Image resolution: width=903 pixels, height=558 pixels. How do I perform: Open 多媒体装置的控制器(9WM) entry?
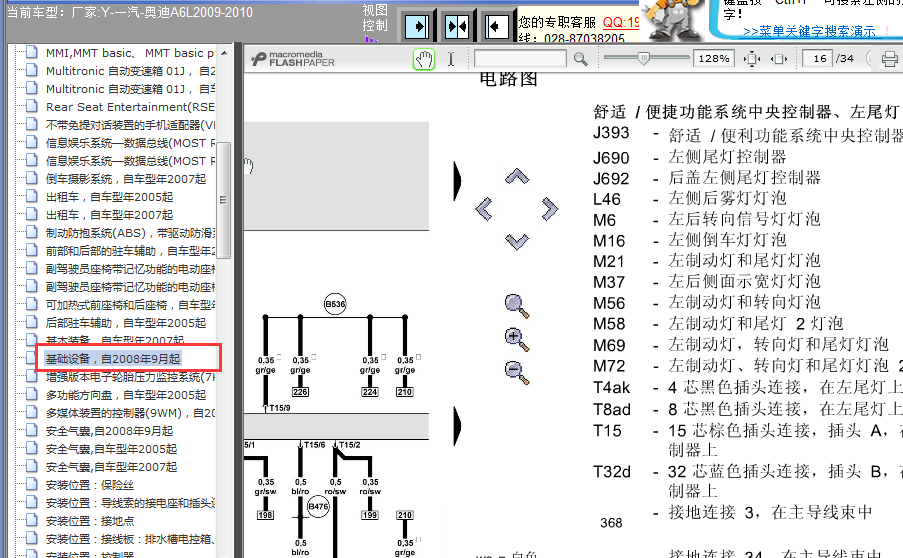coord(130,413)
